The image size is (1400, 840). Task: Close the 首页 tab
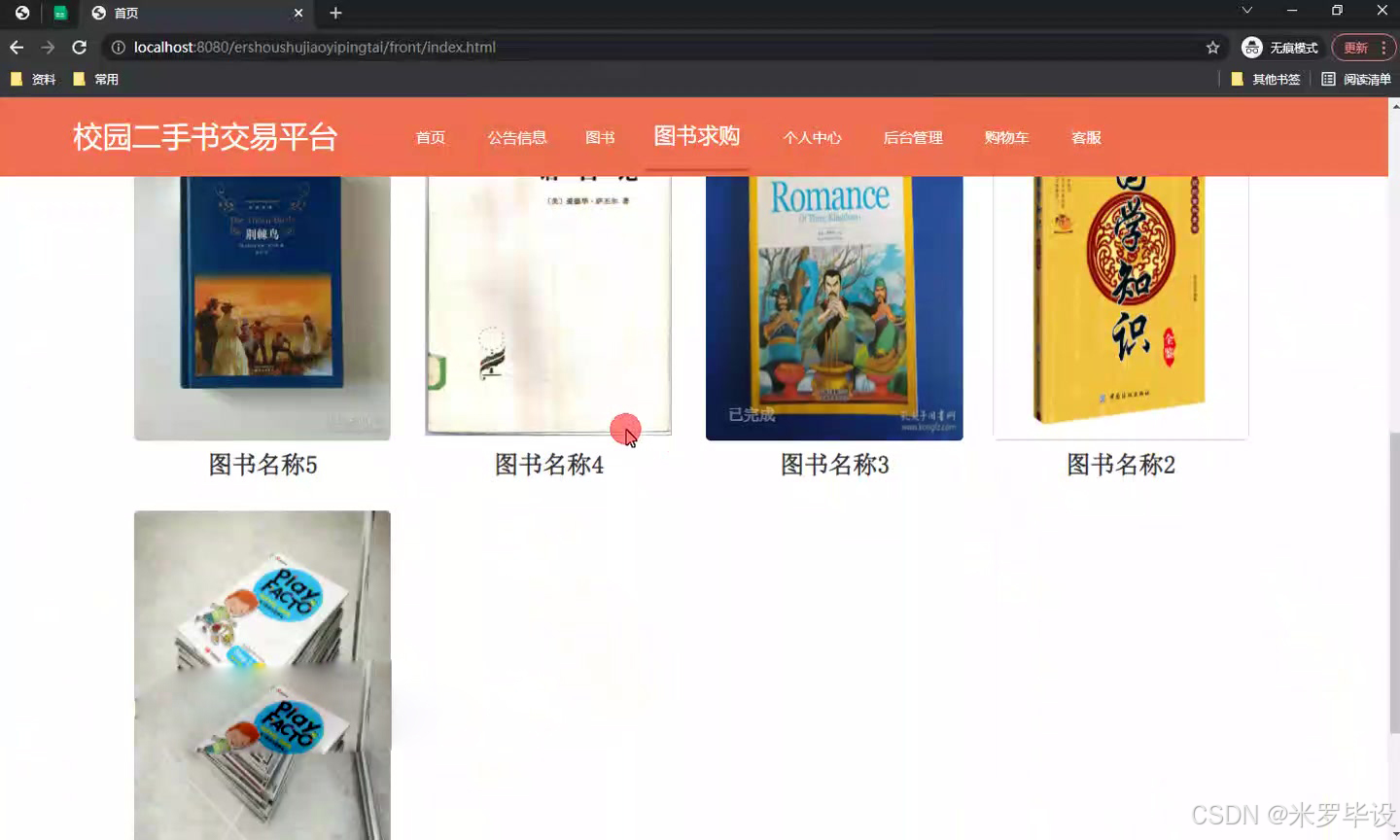pos(298,13)
